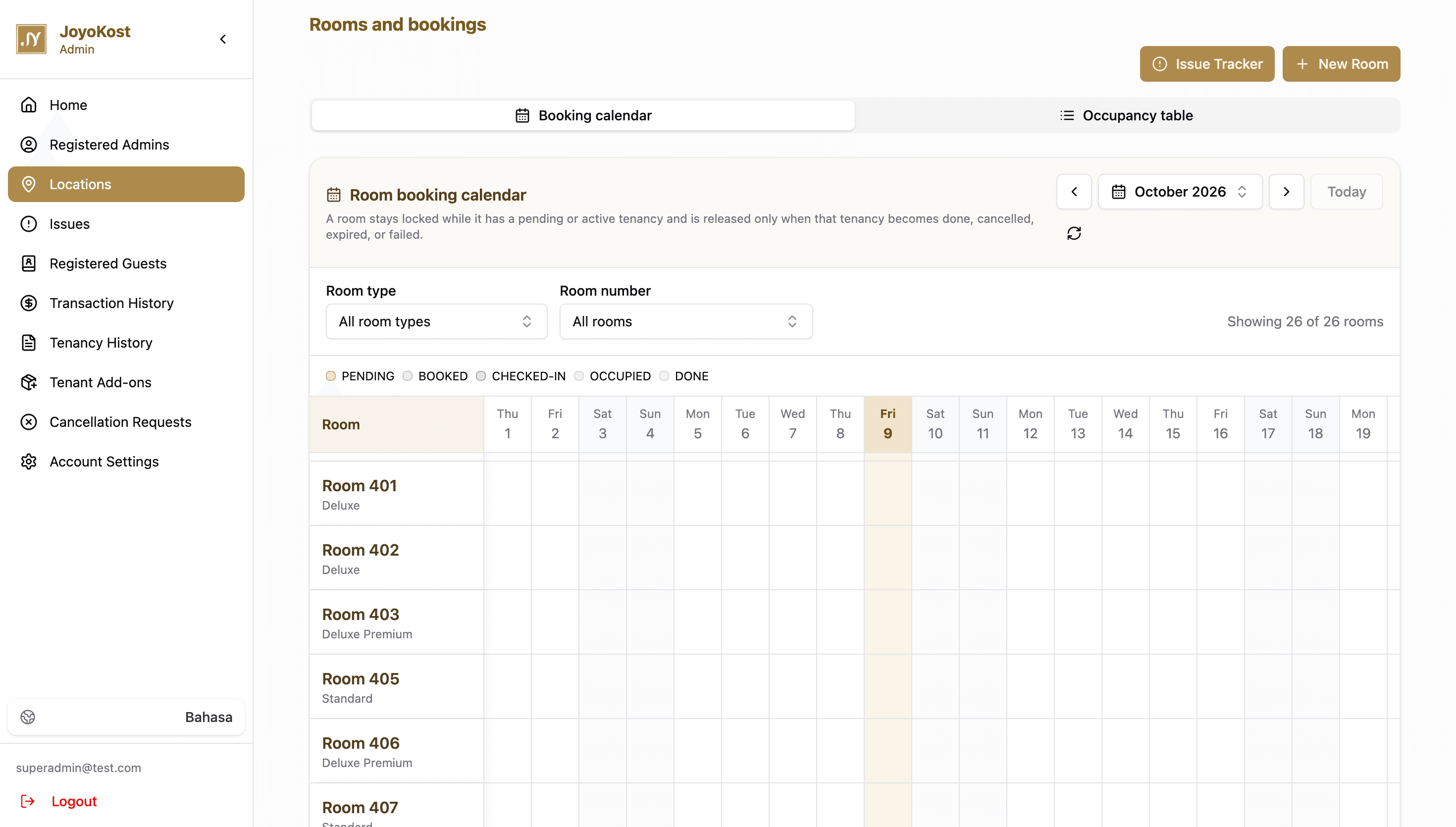Click the Issues alert icon in sidebar
The width and height of the screenshot is (1456, 827).
click(x=28, y=224)
